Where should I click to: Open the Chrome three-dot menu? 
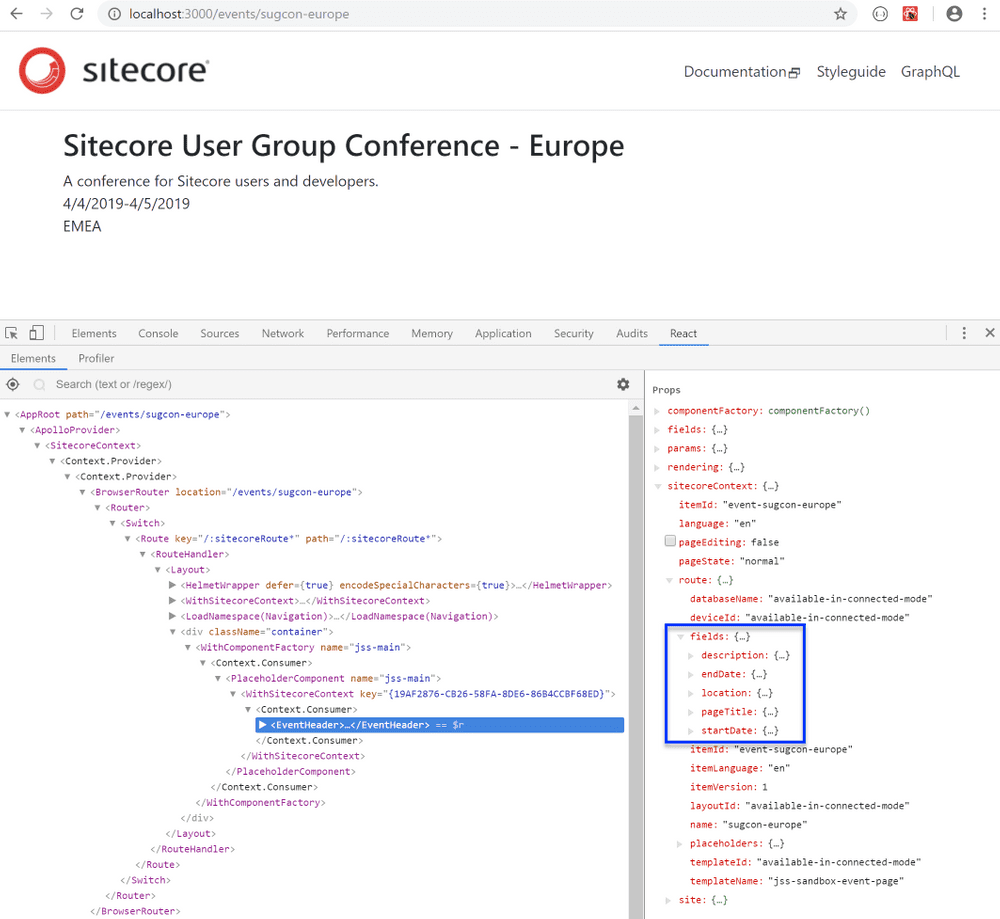click(985, 13)
